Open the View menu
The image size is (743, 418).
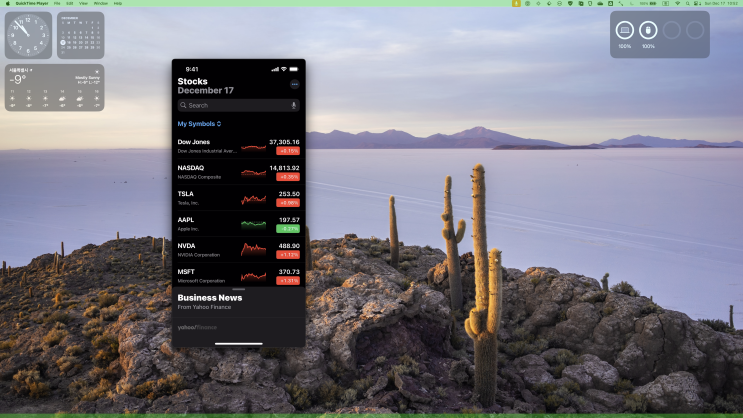coord(83,3)
